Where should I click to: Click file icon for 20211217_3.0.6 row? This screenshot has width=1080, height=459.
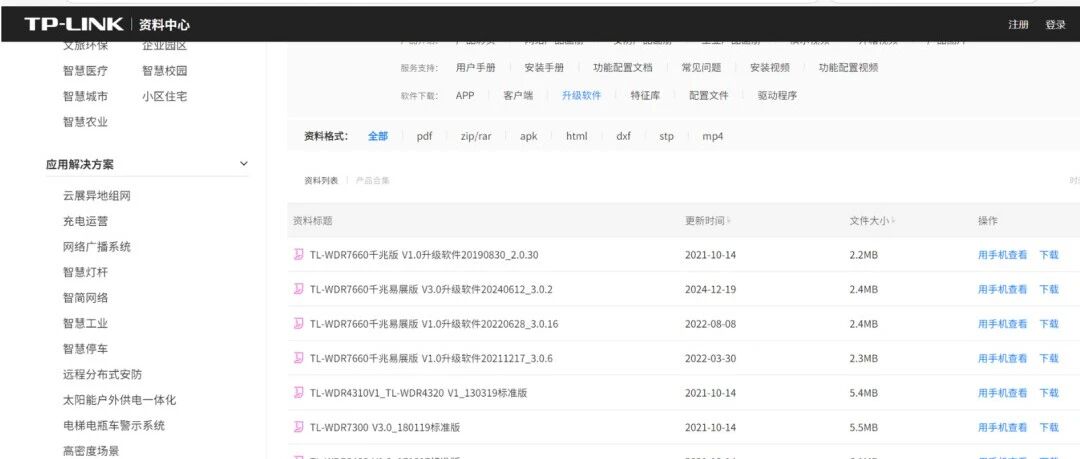point(298,358)
